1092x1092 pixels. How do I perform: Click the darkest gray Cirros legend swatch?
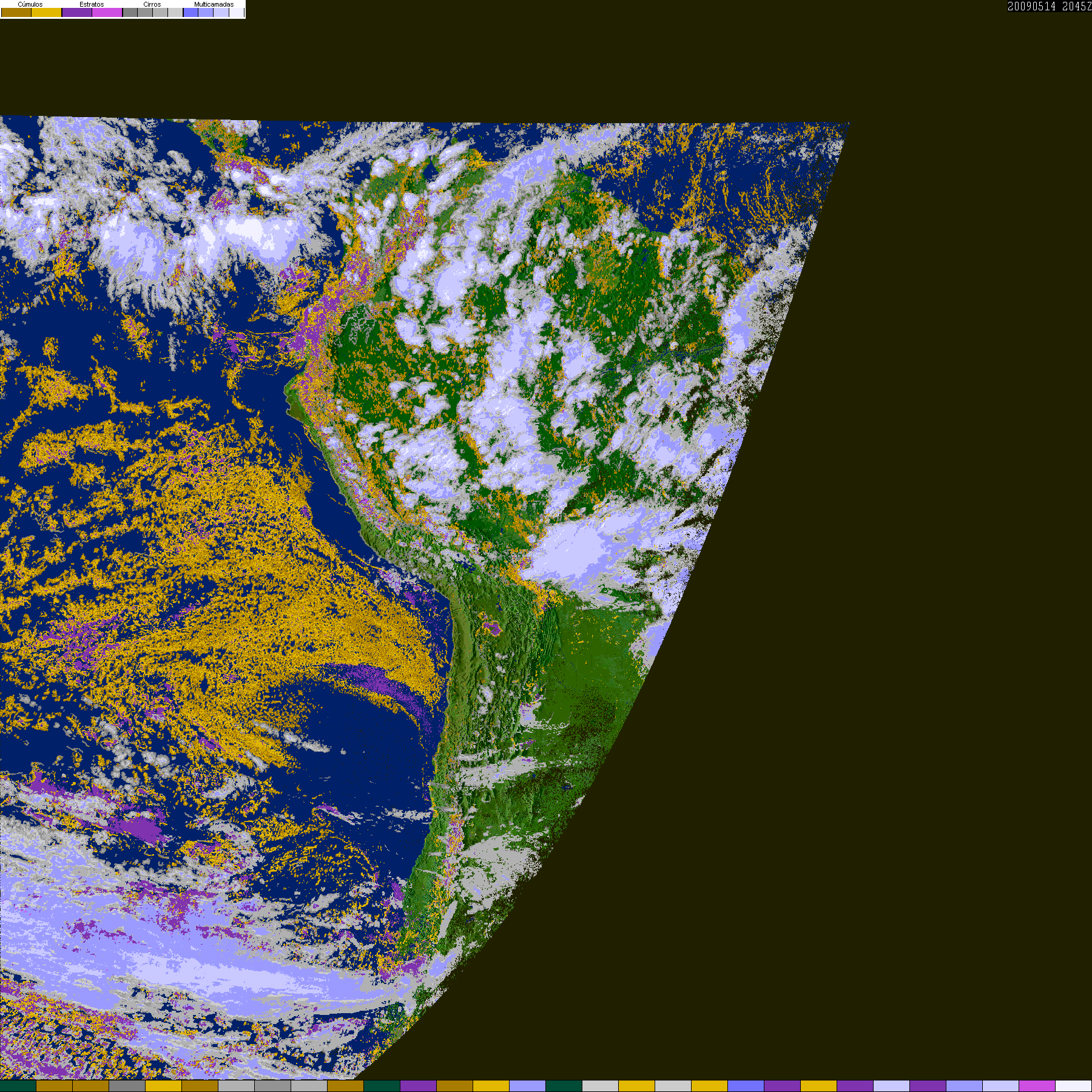click(130, 12)
